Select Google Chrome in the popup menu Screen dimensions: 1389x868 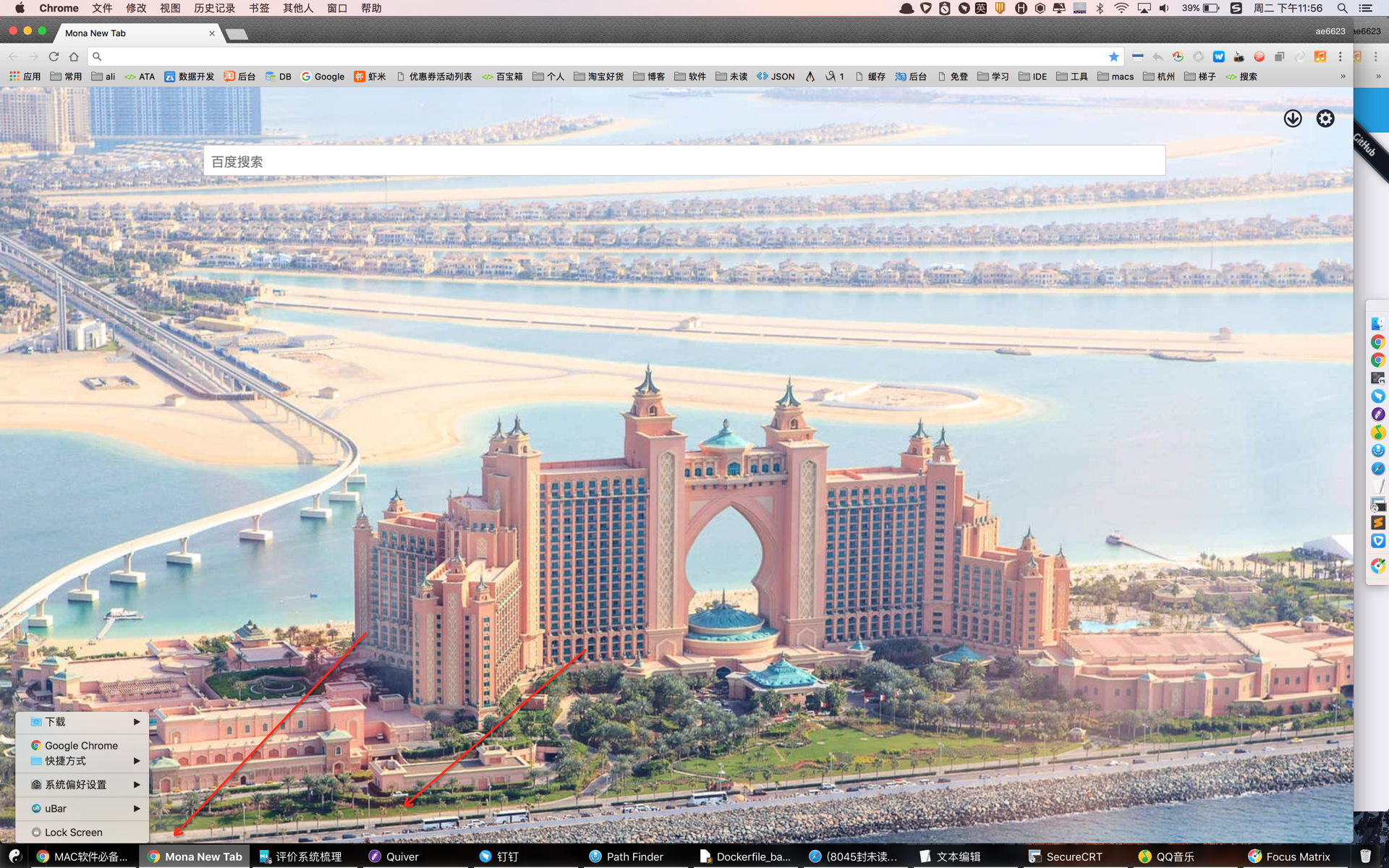point(82,745)
